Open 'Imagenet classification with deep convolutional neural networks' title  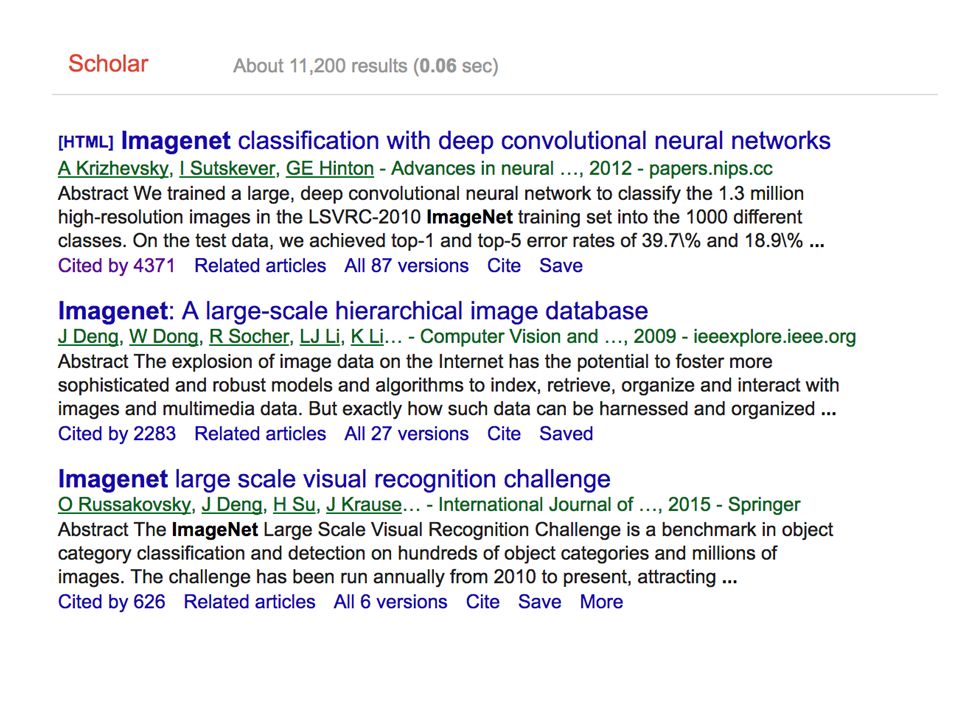pyautogui.click(x=476, y=141)
